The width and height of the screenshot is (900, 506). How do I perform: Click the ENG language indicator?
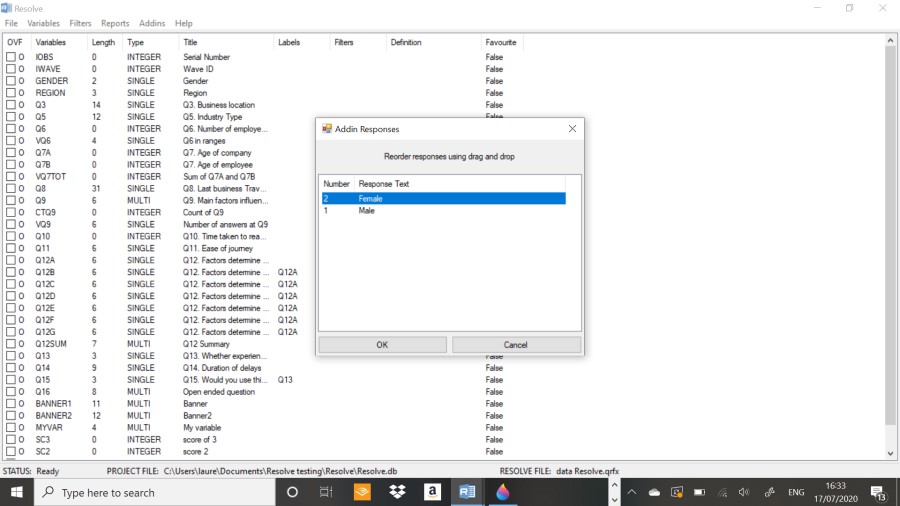tap(796, 492)
